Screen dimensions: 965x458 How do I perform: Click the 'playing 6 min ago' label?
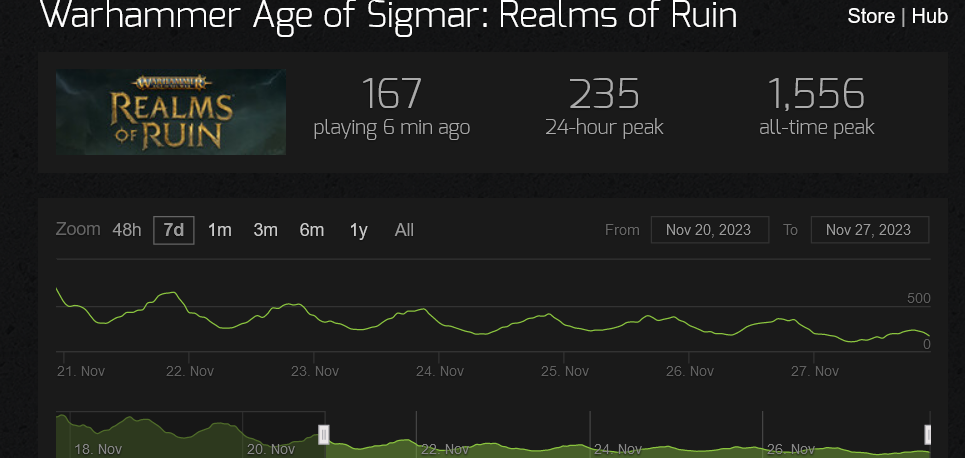(x=391, y=127)
